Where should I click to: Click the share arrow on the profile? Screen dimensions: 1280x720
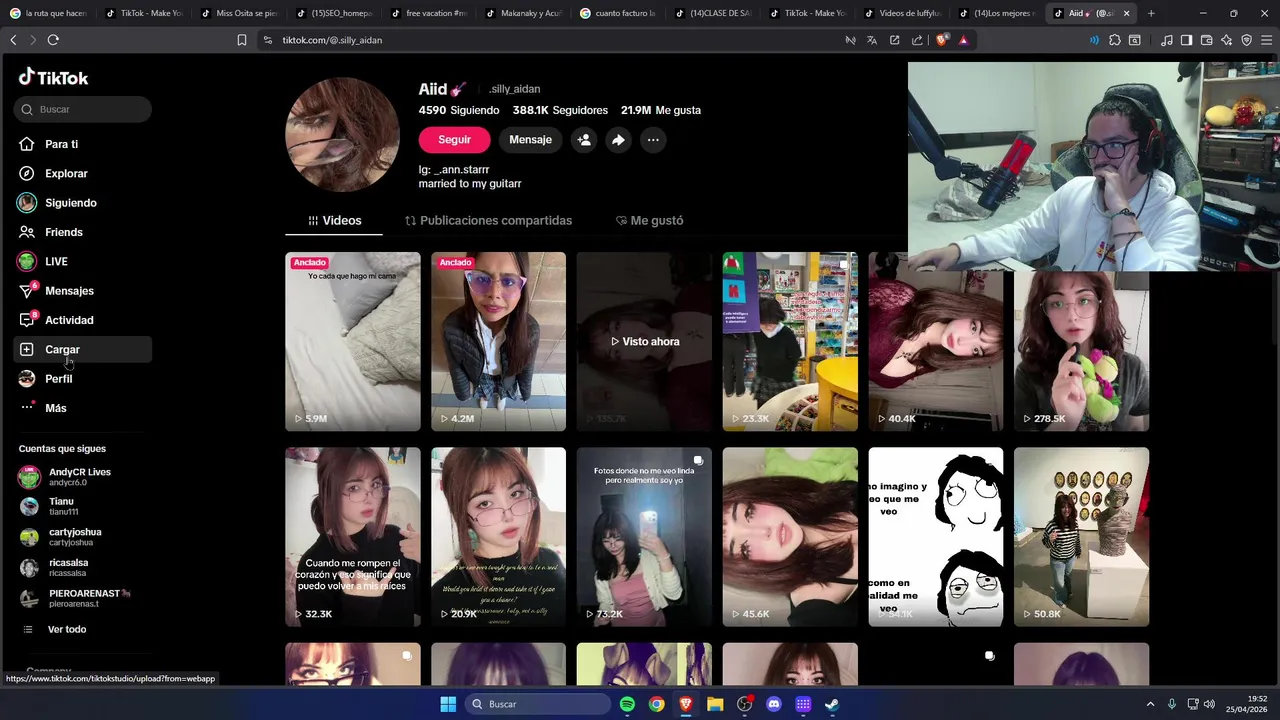pos(618,140)
